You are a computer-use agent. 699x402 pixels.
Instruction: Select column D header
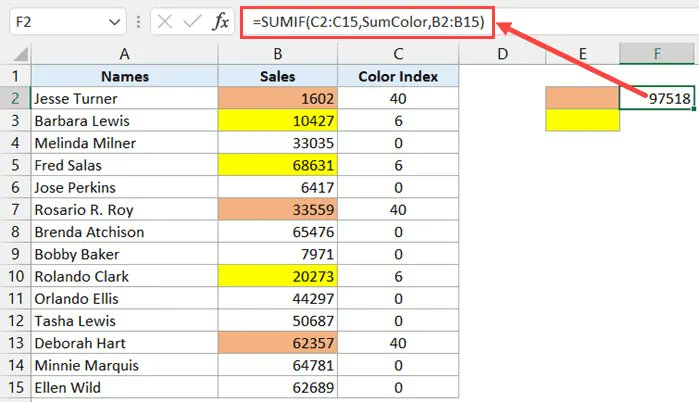[502, 54]
